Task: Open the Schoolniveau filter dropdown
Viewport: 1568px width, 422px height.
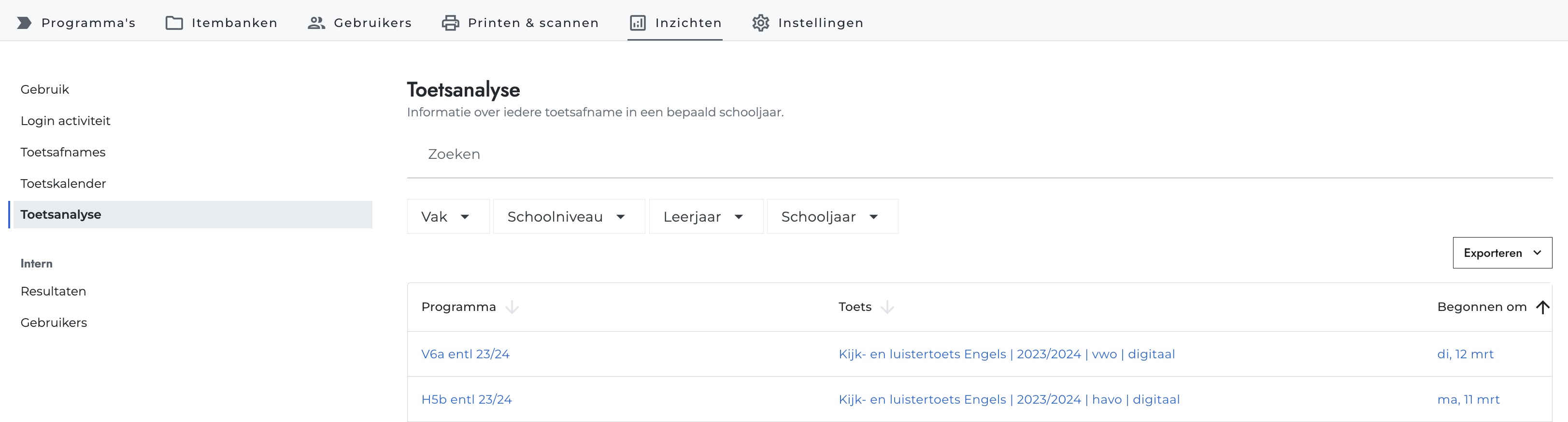Action: coord(569,216)
